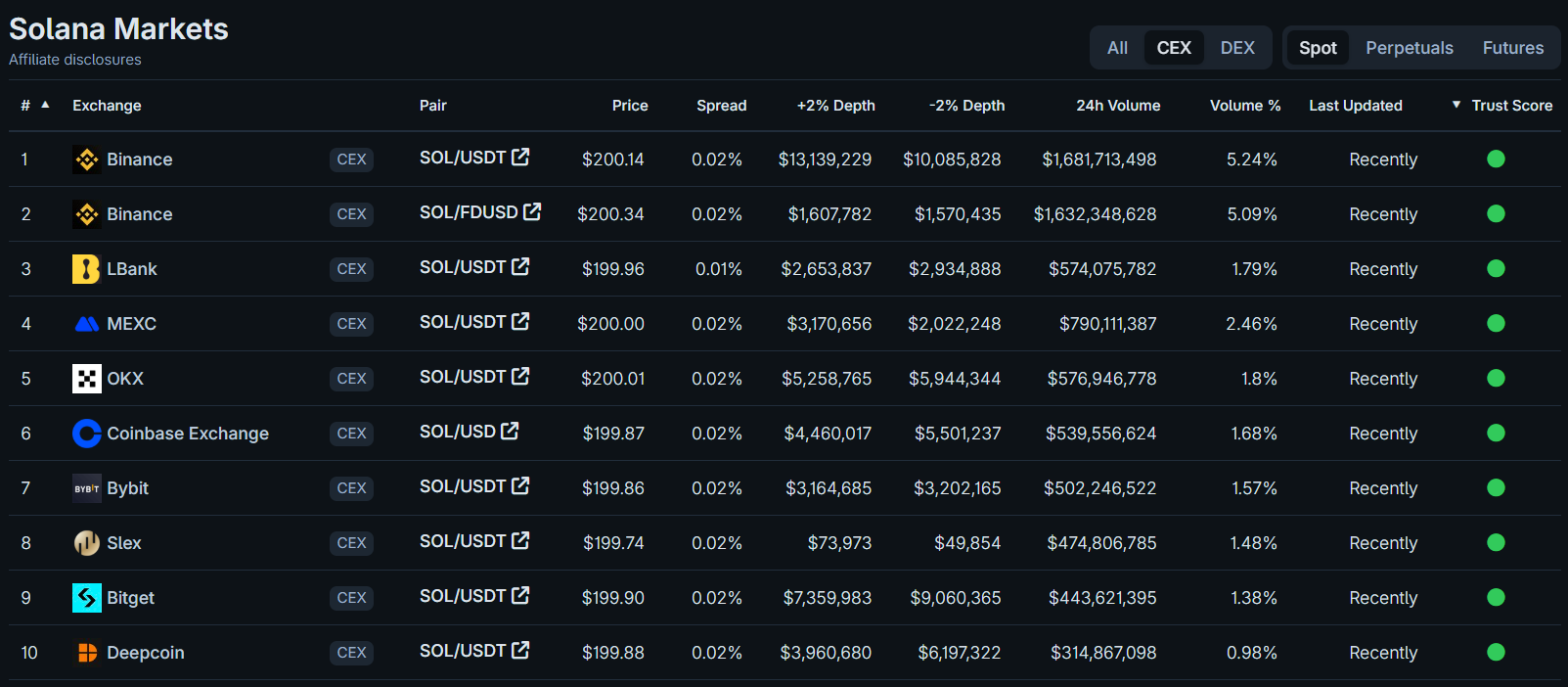Click the Coinbase Exchange icon
The width and height of the screenshot is (1568, 687).
coord(85,433)
